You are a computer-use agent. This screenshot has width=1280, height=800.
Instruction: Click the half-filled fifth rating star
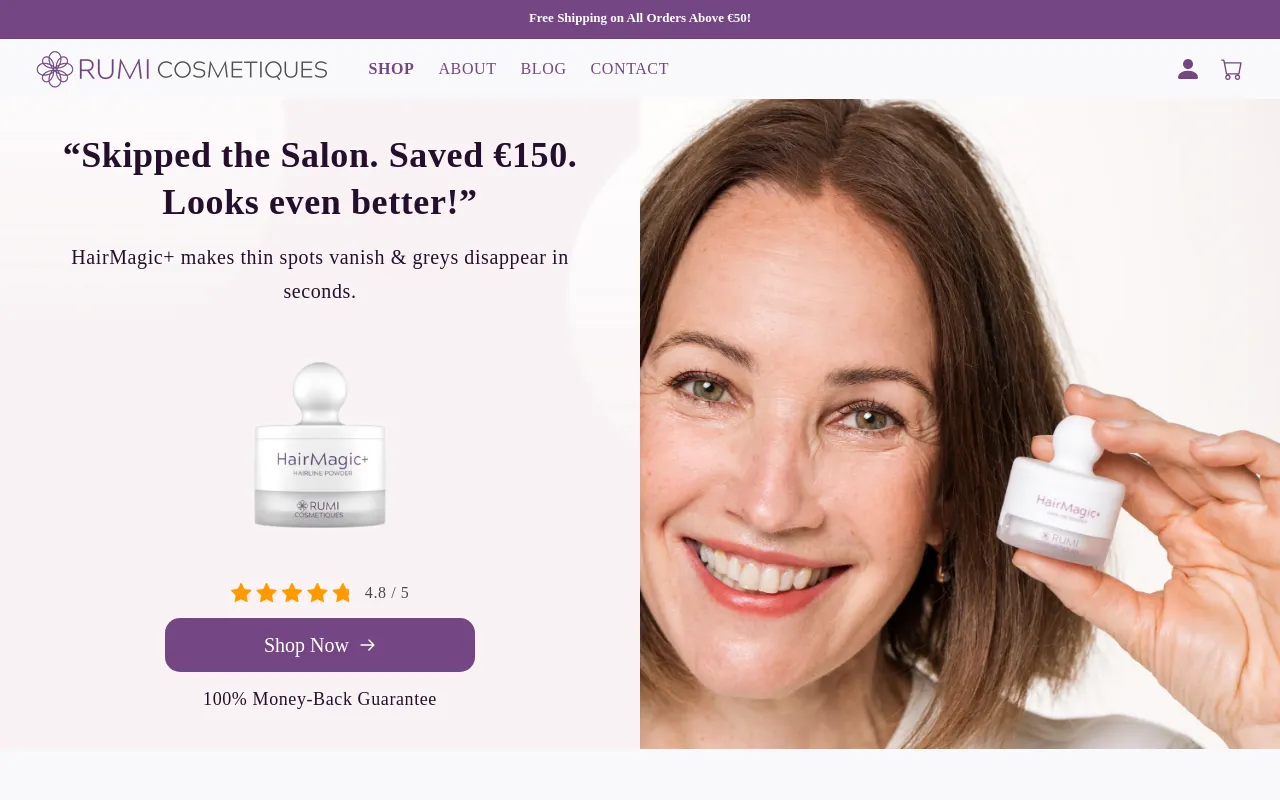pyautogui.click(x=342, y=593)
